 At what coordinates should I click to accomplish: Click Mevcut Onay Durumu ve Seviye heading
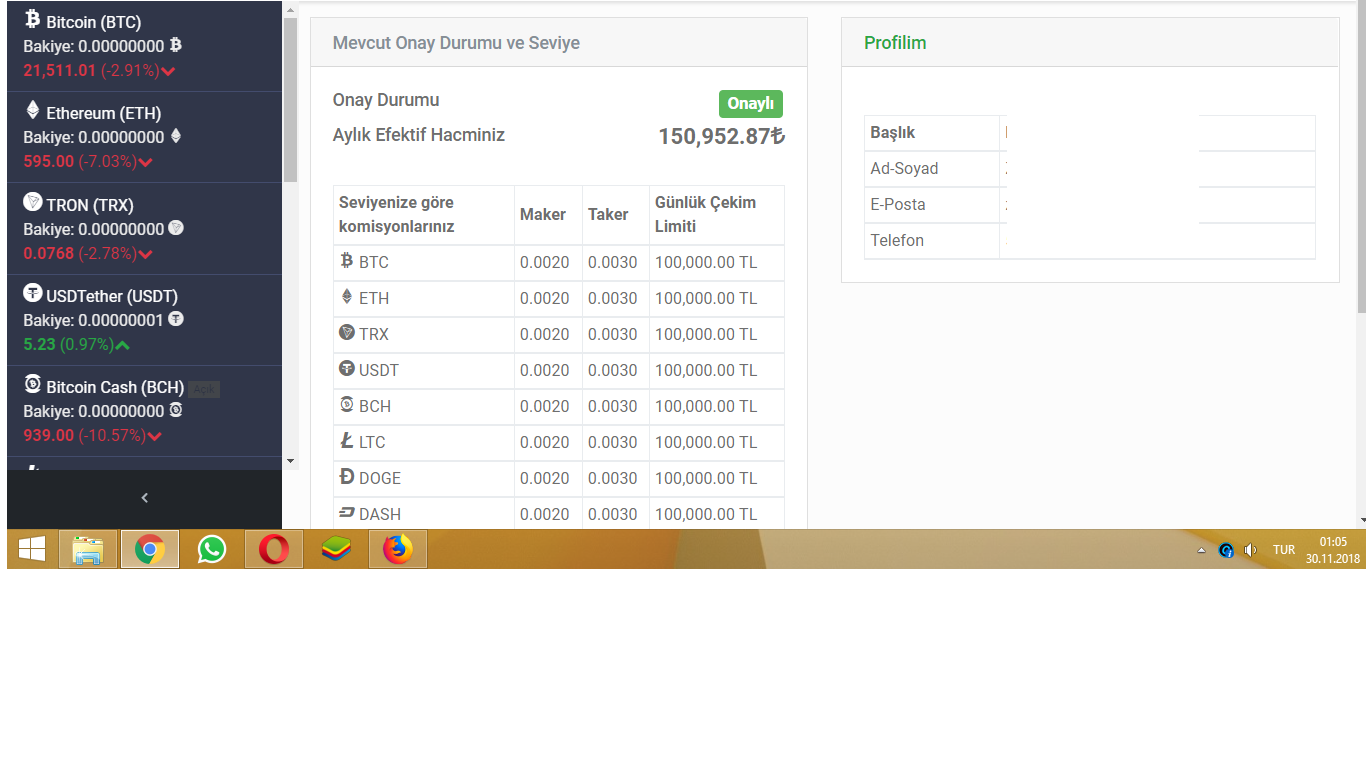(456, 43)
